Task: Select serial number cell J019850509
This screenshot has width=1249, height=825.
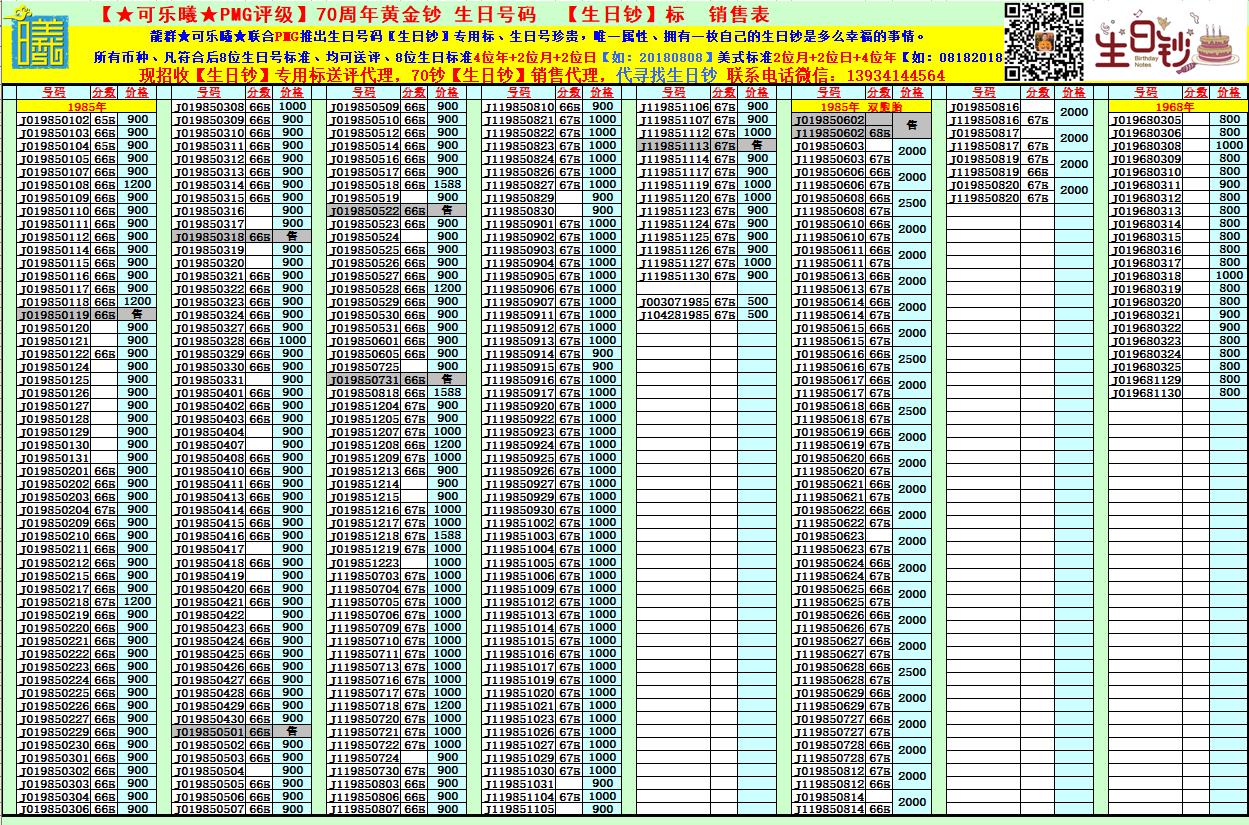Action: point(365,107)
